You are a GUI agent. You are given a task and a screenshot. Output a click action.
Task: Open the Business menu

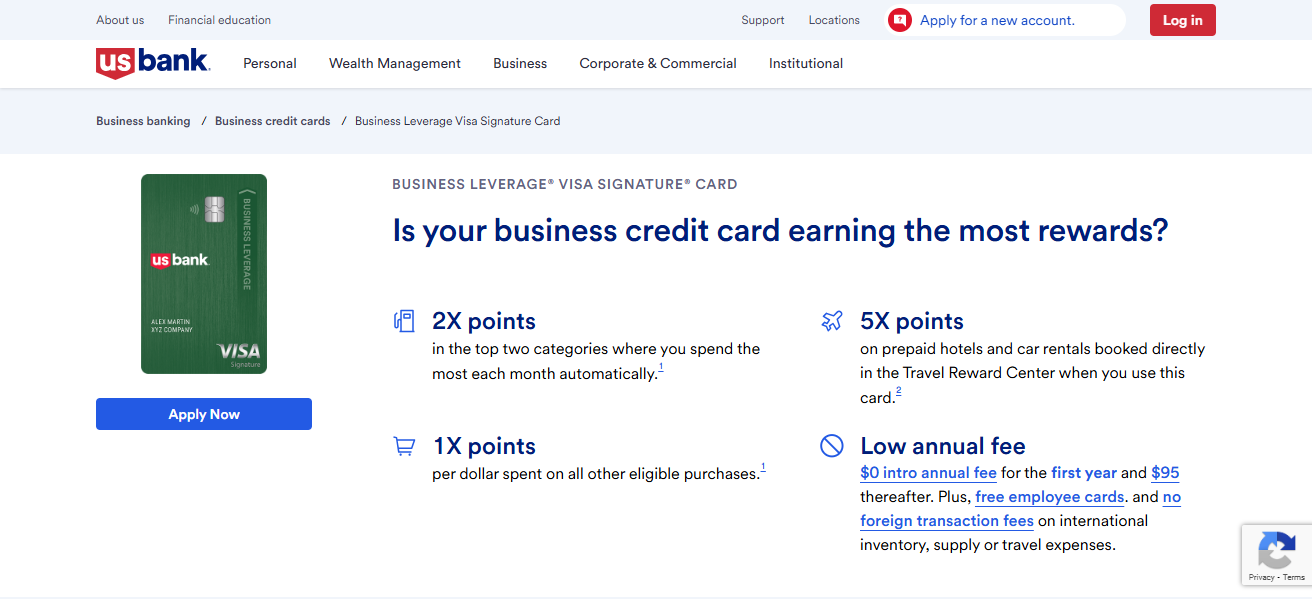coord(520,63)
